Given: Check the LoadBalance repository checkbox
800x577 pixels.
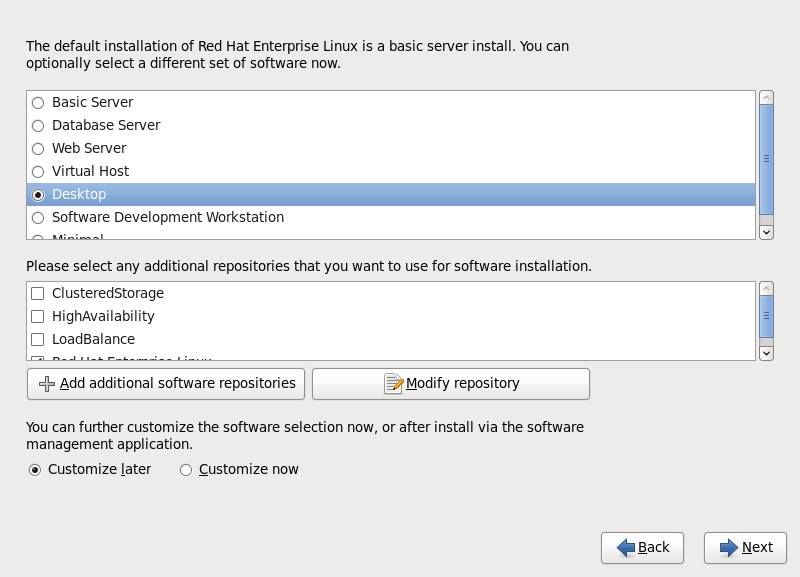Looking at the screenshot, I should pyautogui.click(x=38, y=339).
